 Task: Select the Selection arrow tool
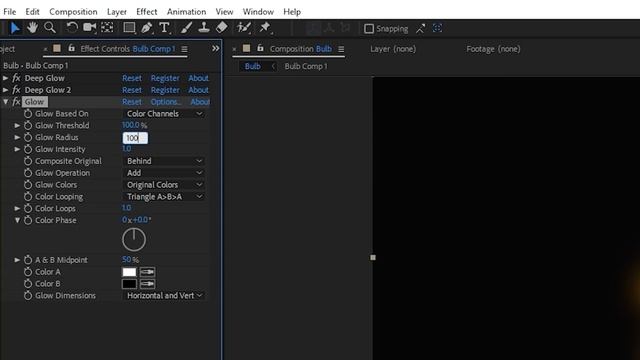[15, 28]
